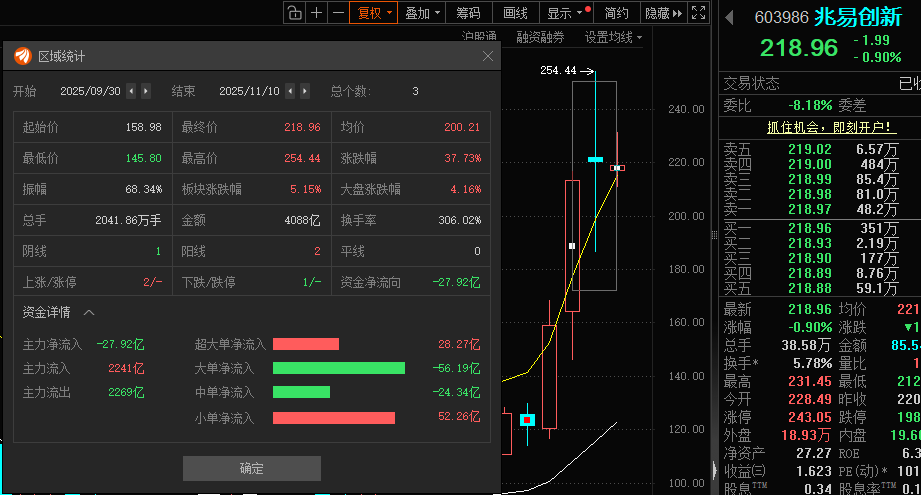This screenshot has width=921, height=495.
Task: Step start date backward arrow
Action: 132,91
